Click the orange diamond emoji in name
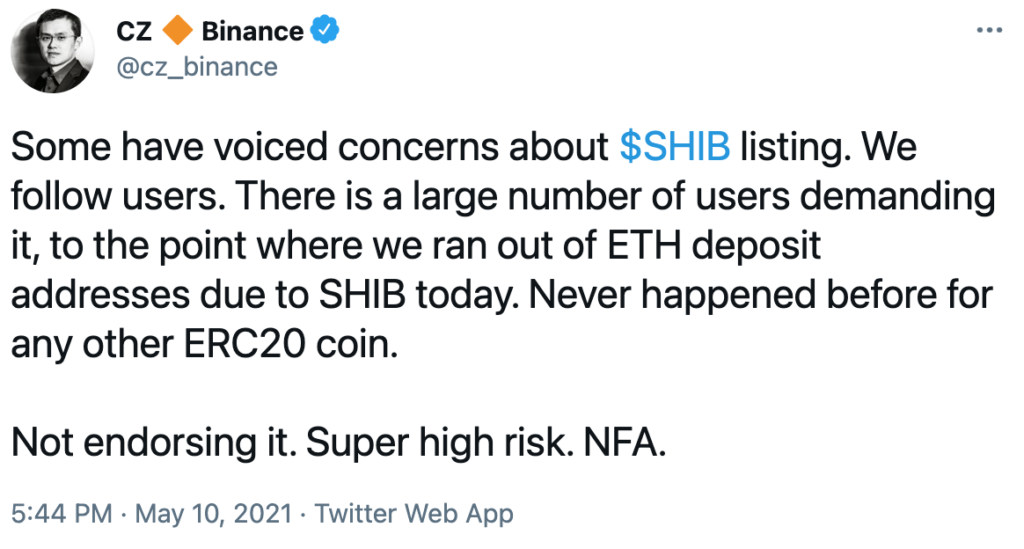This screenshot has height=549, width=1024. (177, 31)
